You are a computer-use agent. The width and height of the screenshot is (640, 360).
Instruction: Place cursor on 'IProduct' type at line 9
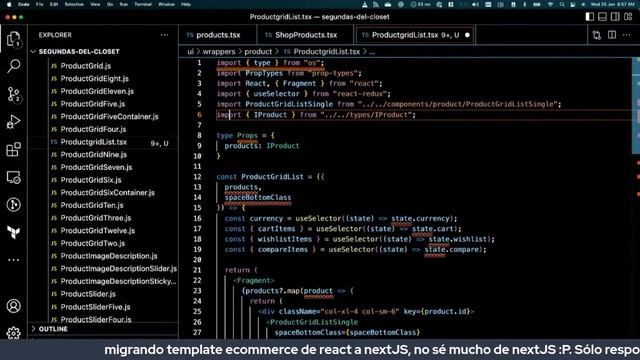282,146
